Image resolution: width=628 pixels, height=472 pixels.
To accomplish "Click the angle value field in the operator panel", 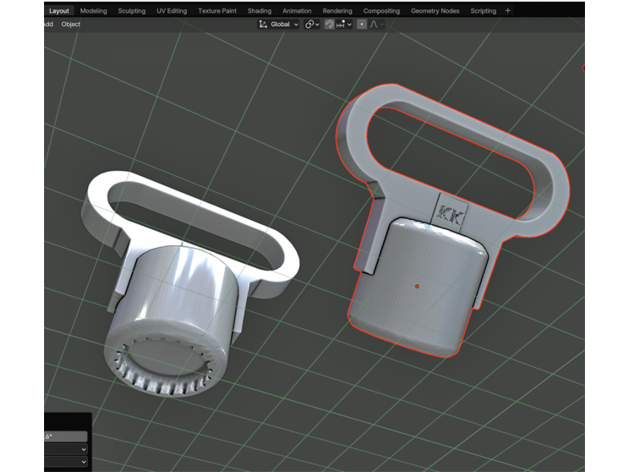I will coord(66,437).
